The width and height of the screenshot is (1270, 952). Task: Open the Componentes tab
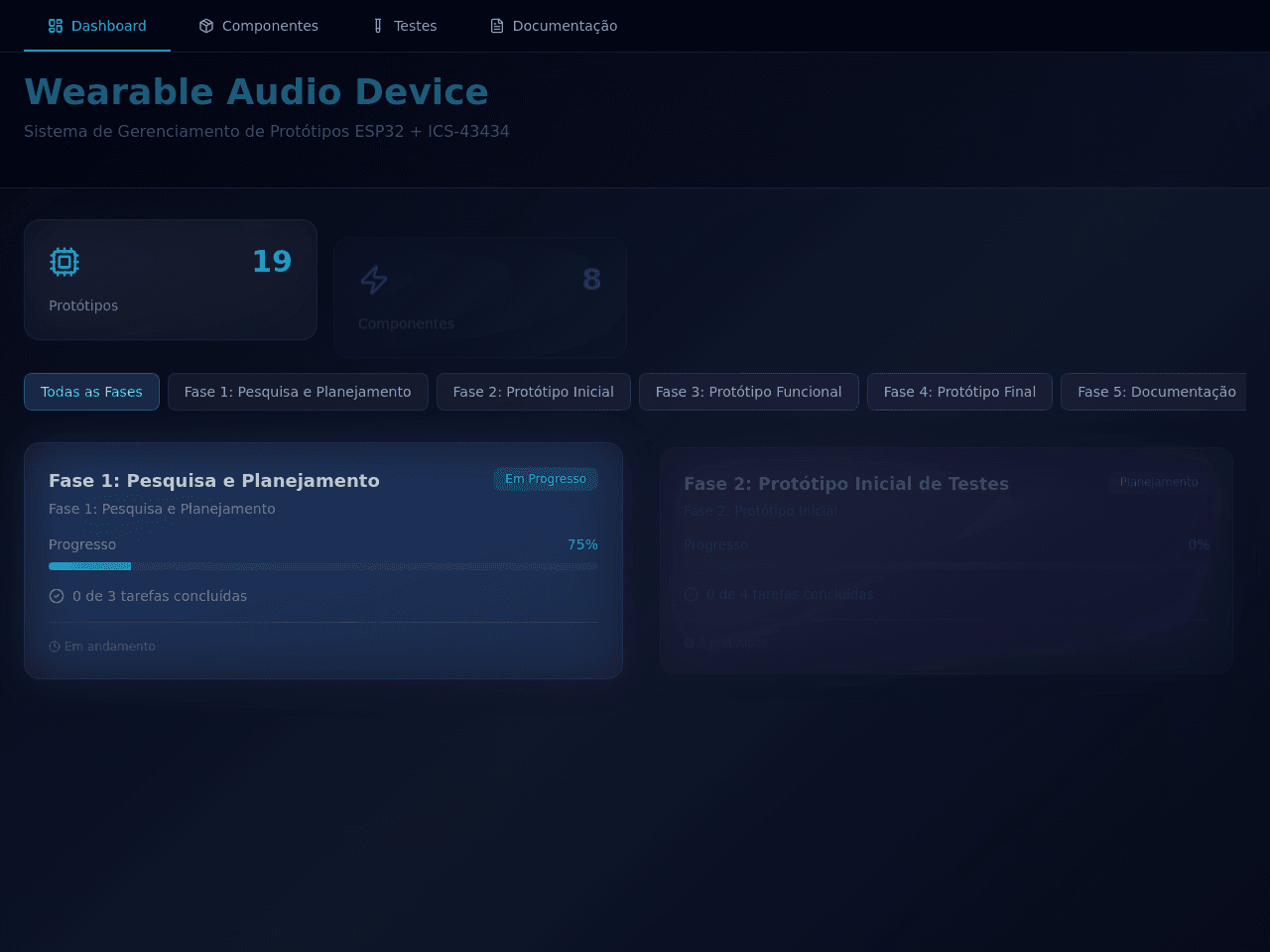tap(258, 26)
